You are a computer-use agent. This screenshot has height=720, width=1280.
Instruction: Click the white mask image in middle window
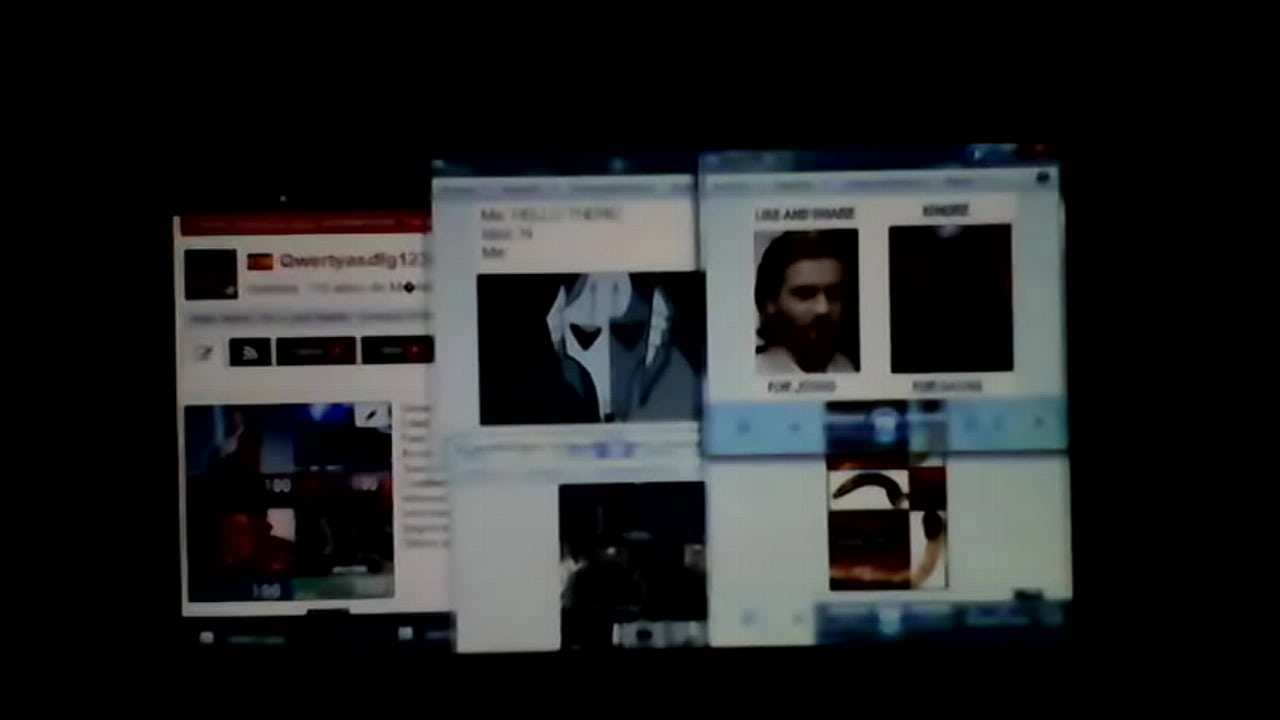point(590,348)
